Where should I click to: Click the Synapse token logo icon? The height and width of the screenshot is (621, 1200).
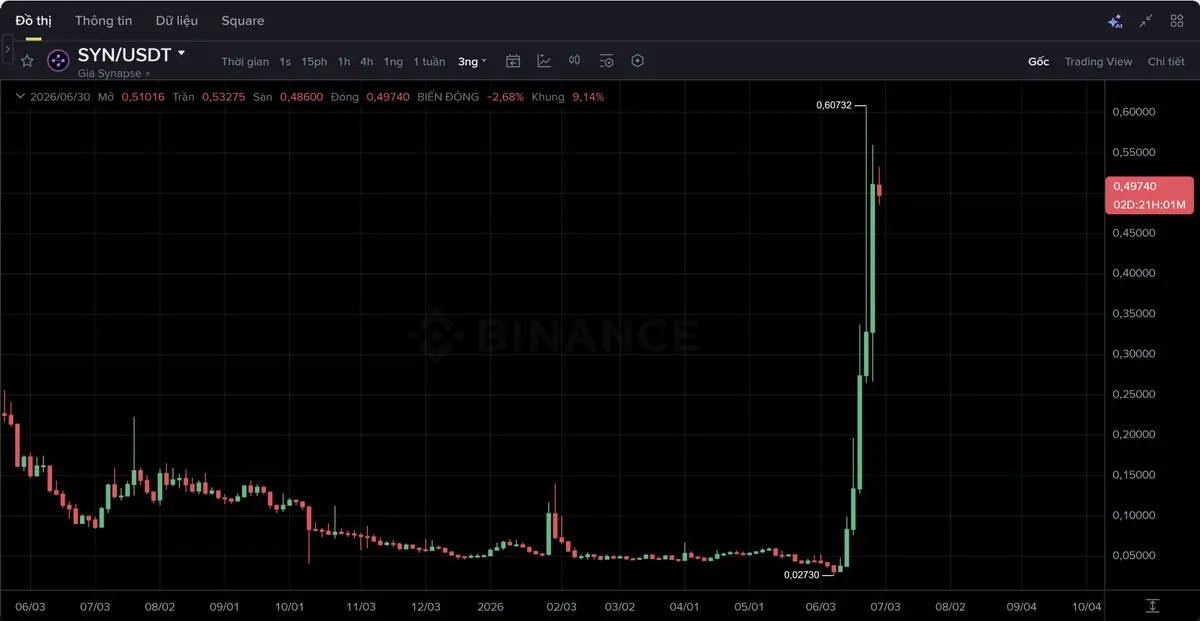tap(58, 61)
